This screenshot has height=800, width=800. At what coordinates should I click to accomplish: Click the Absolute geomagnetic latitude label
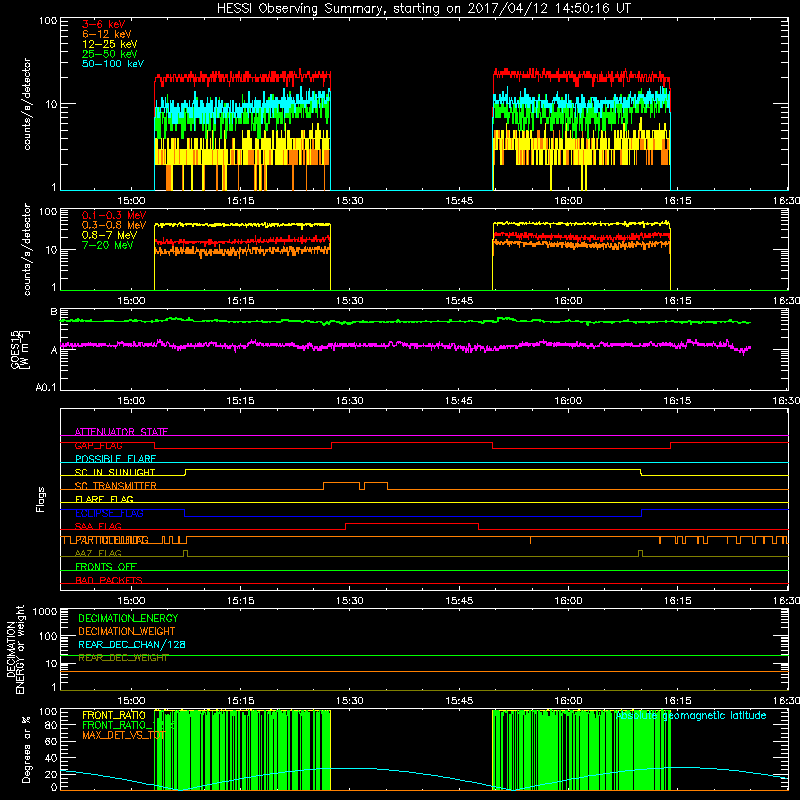[691, 715]
